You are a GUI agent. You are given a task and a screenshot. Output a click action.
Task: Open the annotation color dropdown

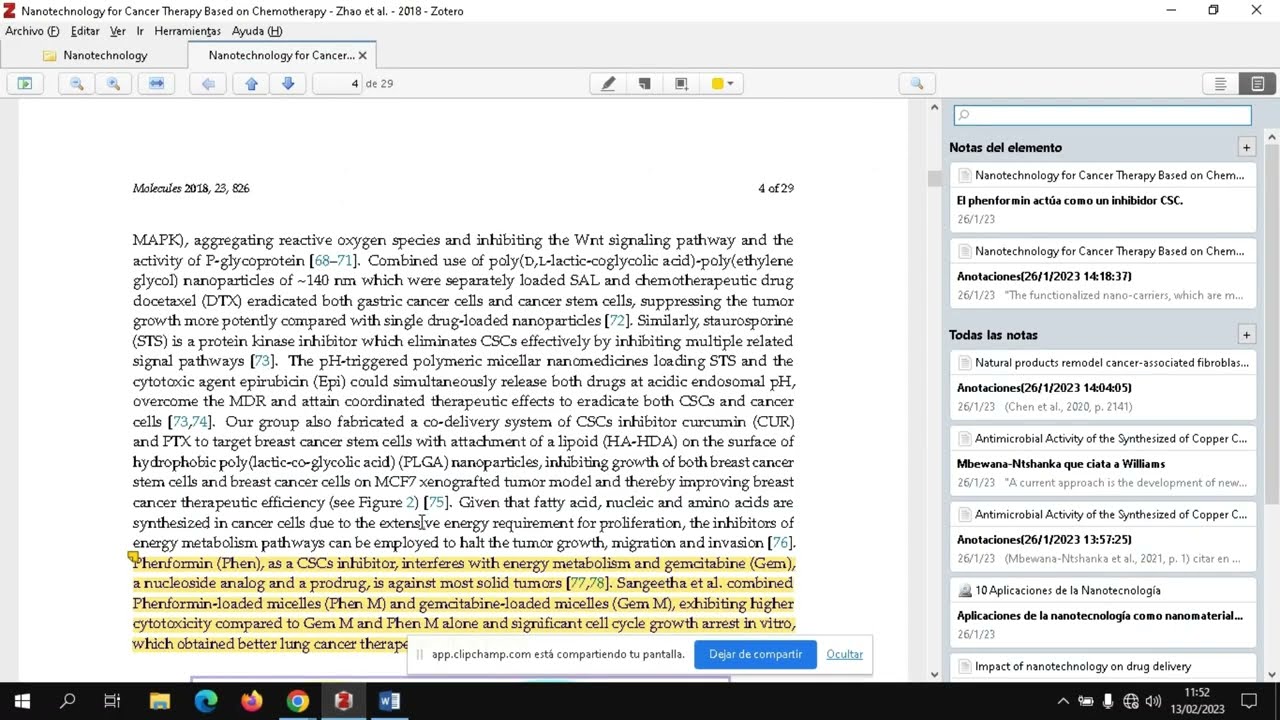[723, 84]
